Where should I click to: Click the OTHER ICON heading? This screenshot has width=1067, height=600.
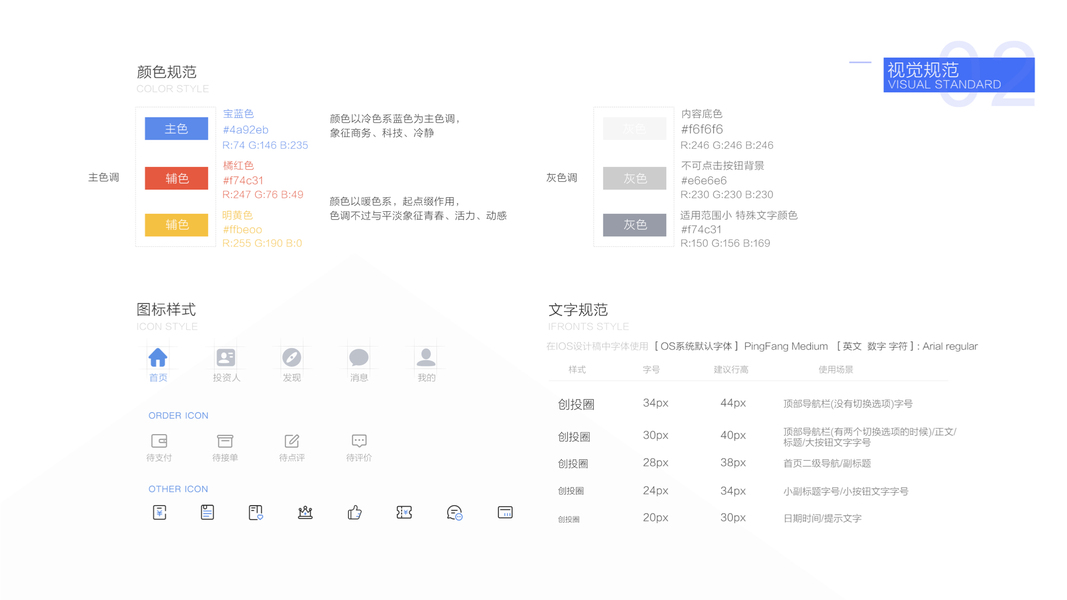point(178,489)
